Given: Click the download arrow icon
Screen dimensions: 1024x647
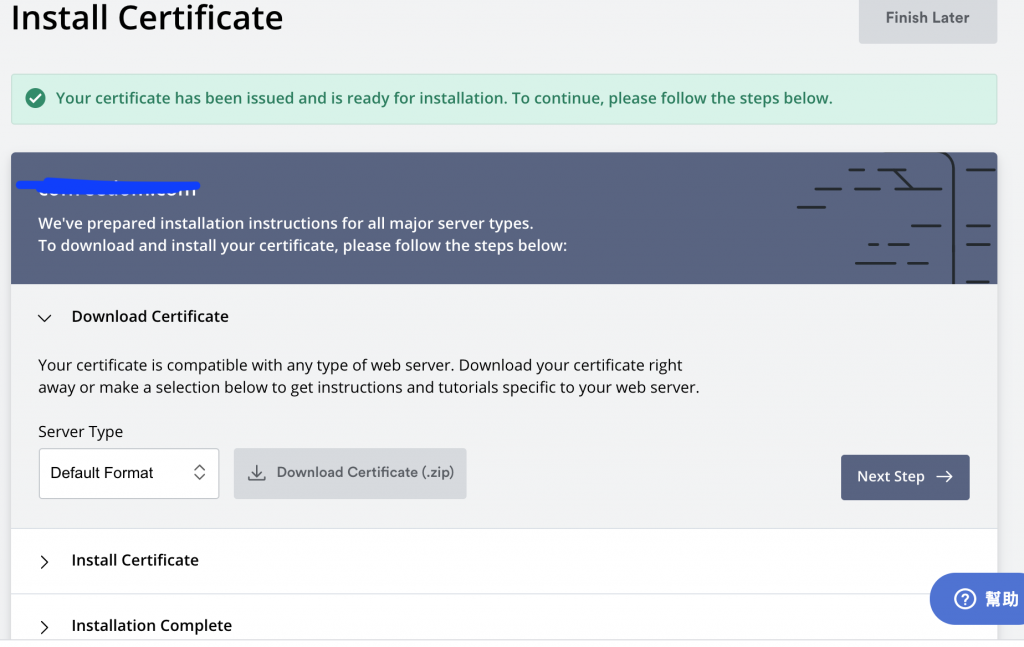Looking at the screenshot, I should 257,473.
